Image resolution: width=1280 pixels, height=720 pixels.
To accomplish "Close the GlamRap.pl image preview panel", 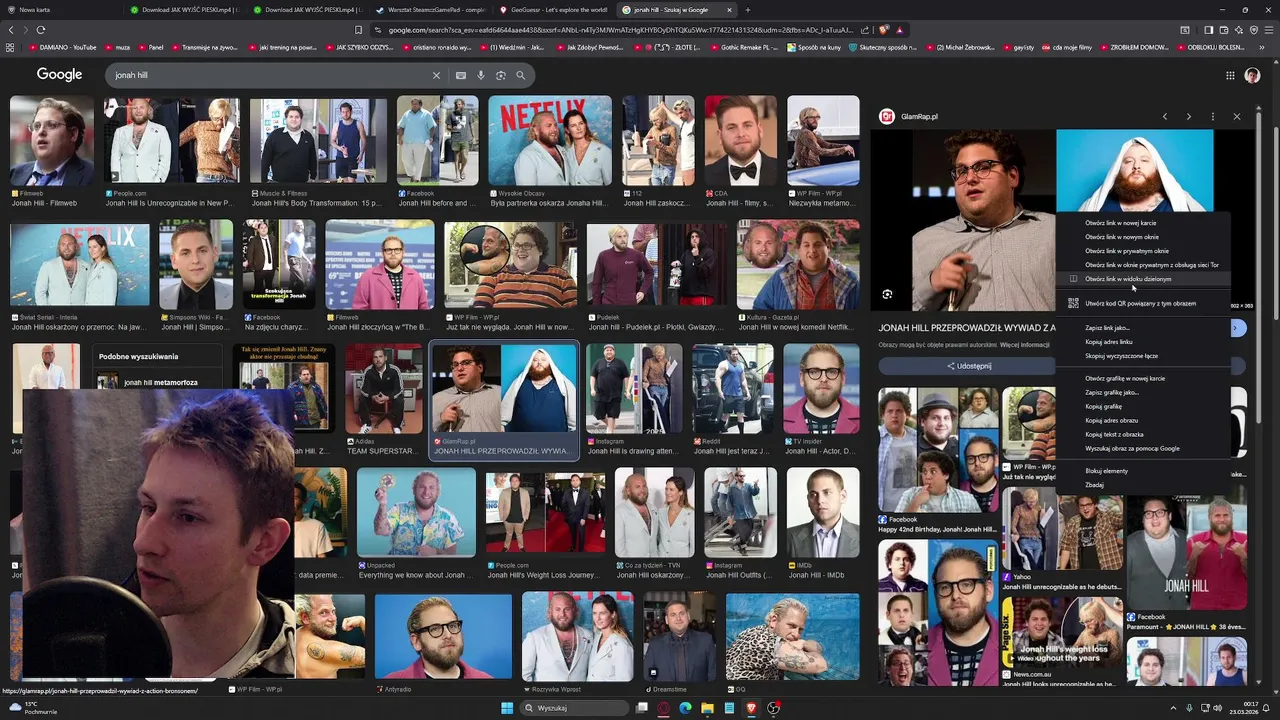I will (x=1236, y=117).
